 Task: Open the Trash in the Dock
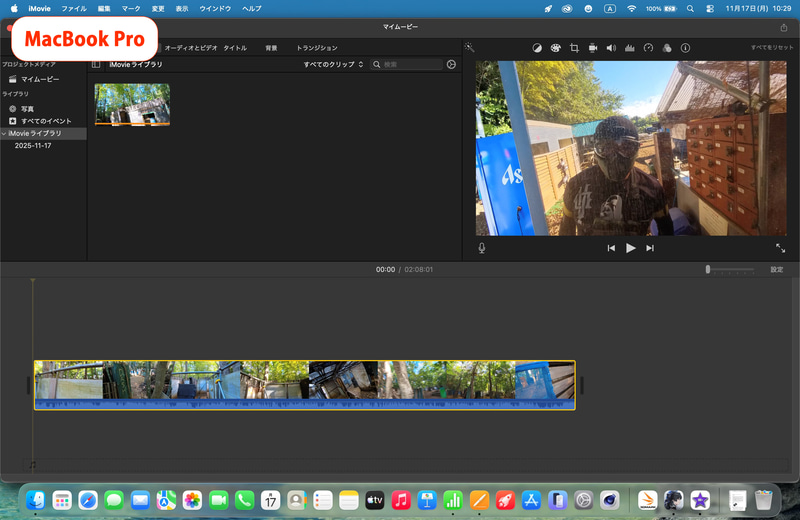click(x=763, y=500)
